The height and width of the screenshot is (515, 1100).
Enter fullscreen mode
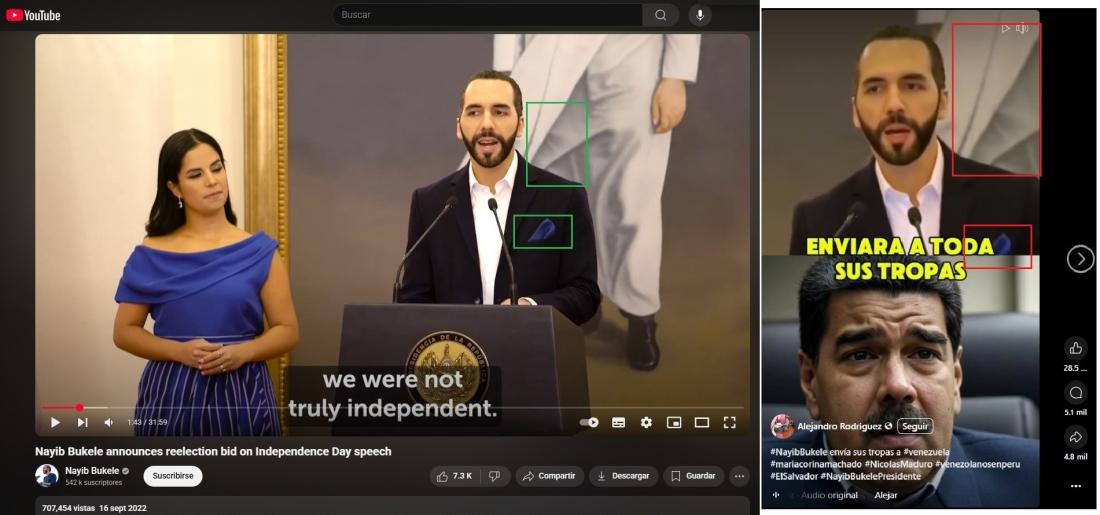[x=729, y=423]
